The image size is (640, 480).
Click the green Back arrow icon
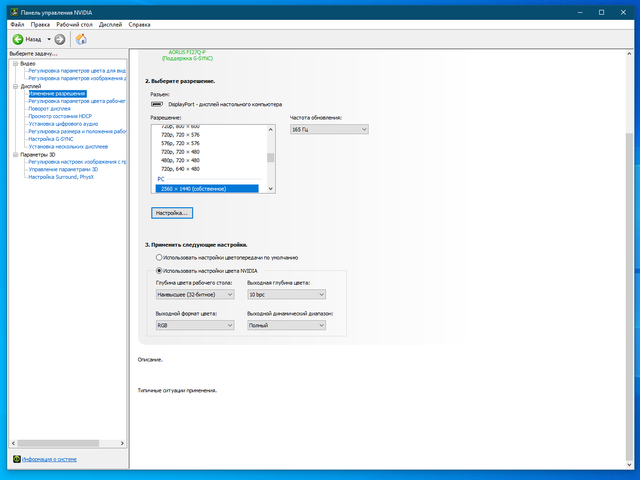coord(18,39)
